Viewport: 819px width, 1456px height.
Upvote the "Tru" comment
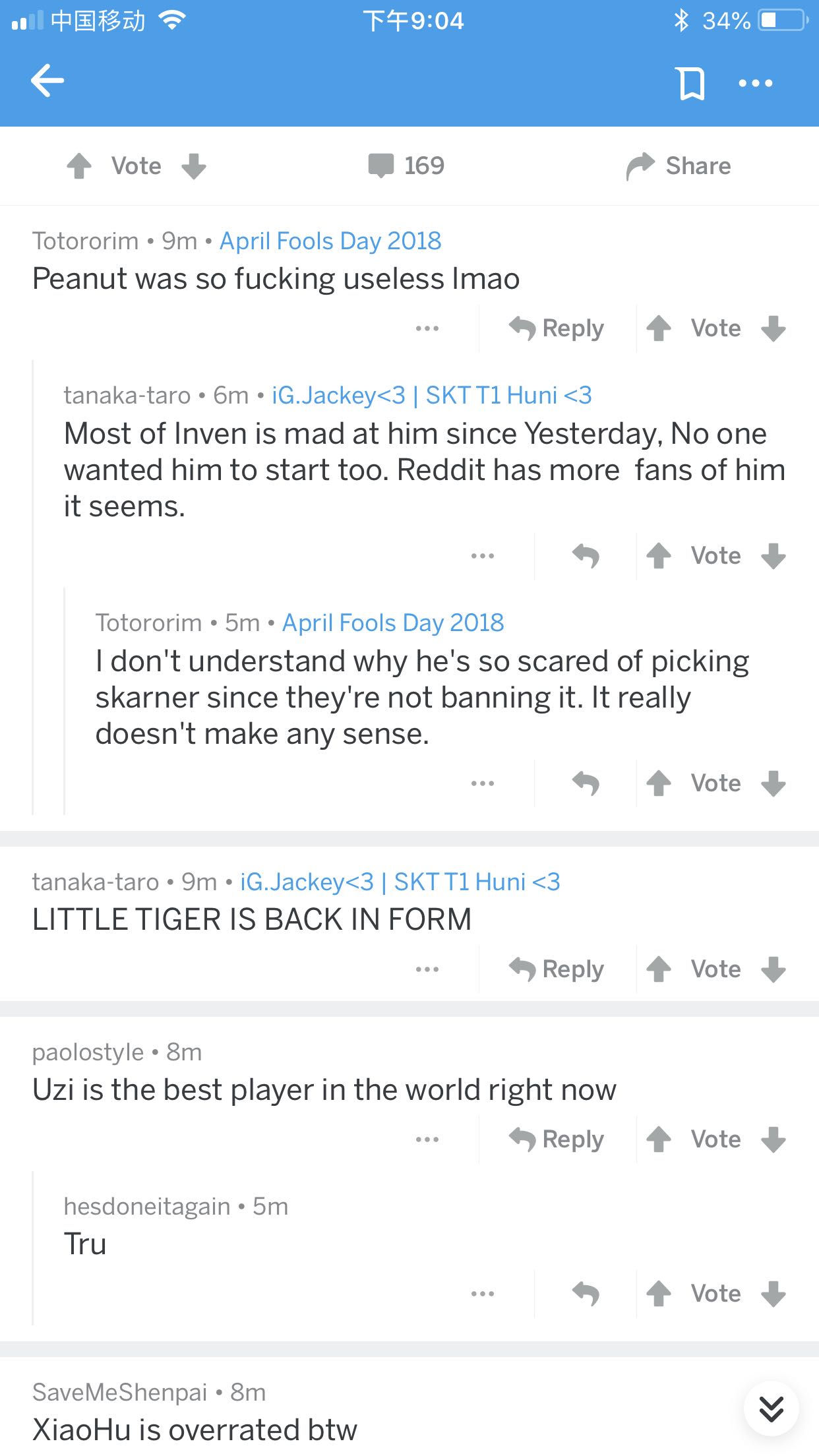click(658, 1294)
